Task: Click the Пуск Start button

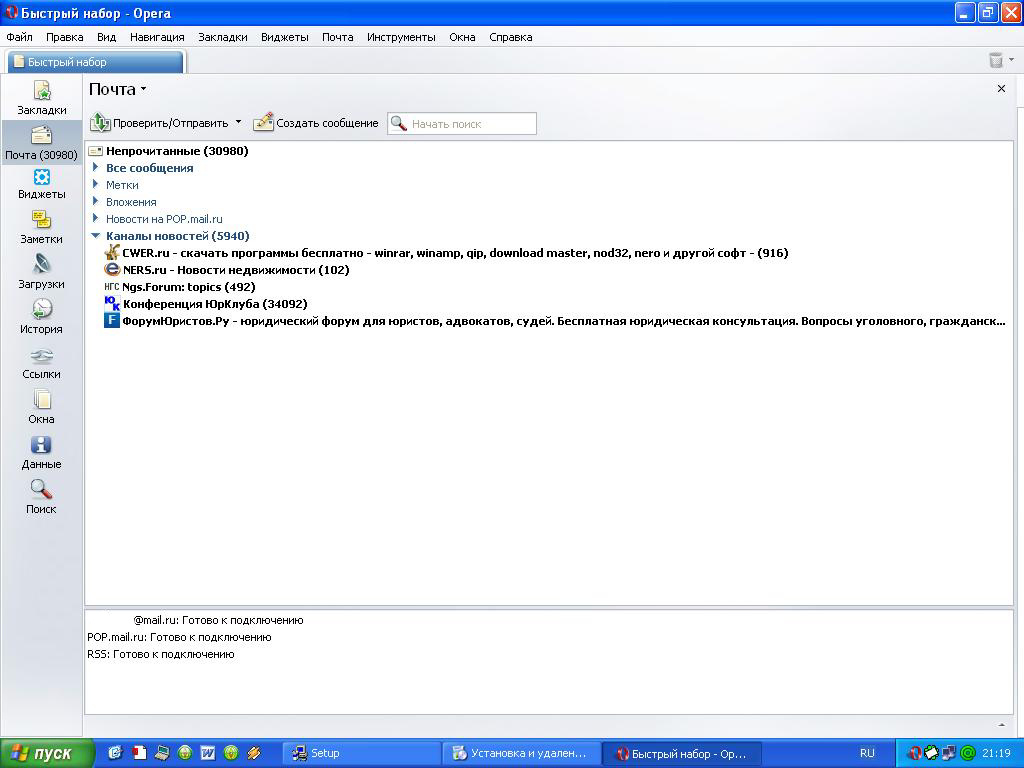Action: pos(46,753)
